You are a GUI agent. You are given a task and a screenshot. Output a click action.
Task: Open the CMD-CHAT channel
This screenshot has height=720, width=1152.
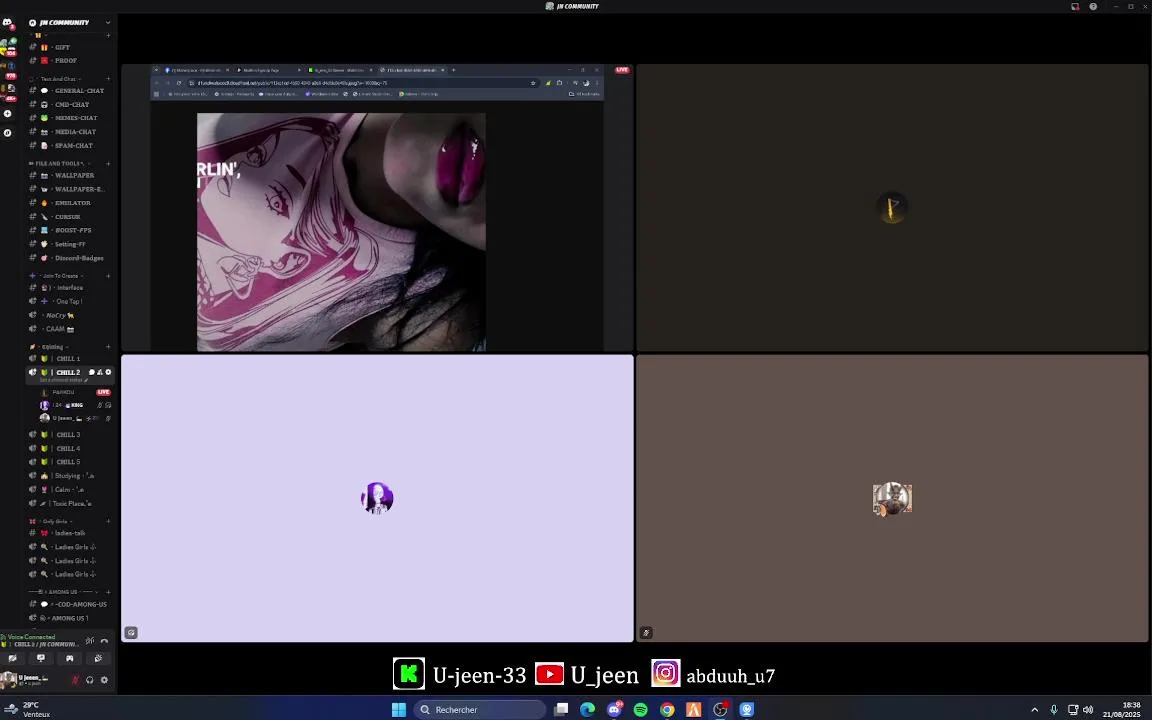point(70,104)
